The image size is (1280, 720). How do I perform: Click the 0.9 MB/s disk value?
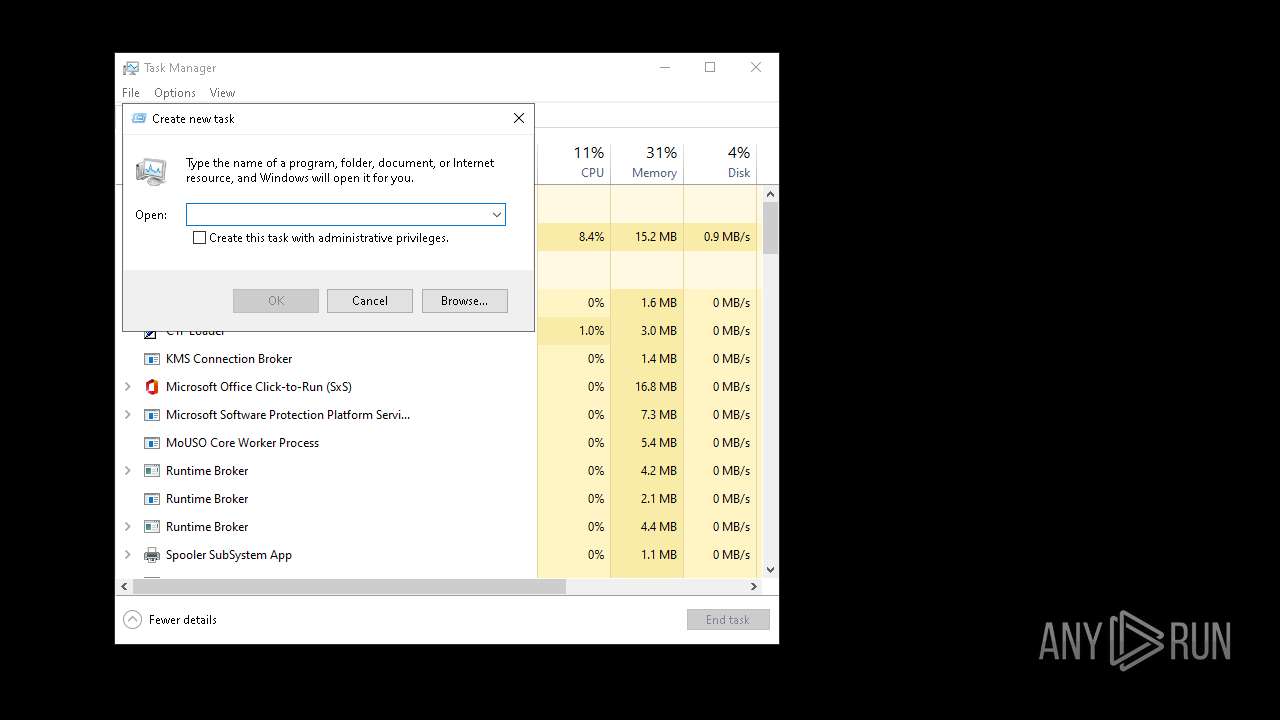(x=727, y=237)
